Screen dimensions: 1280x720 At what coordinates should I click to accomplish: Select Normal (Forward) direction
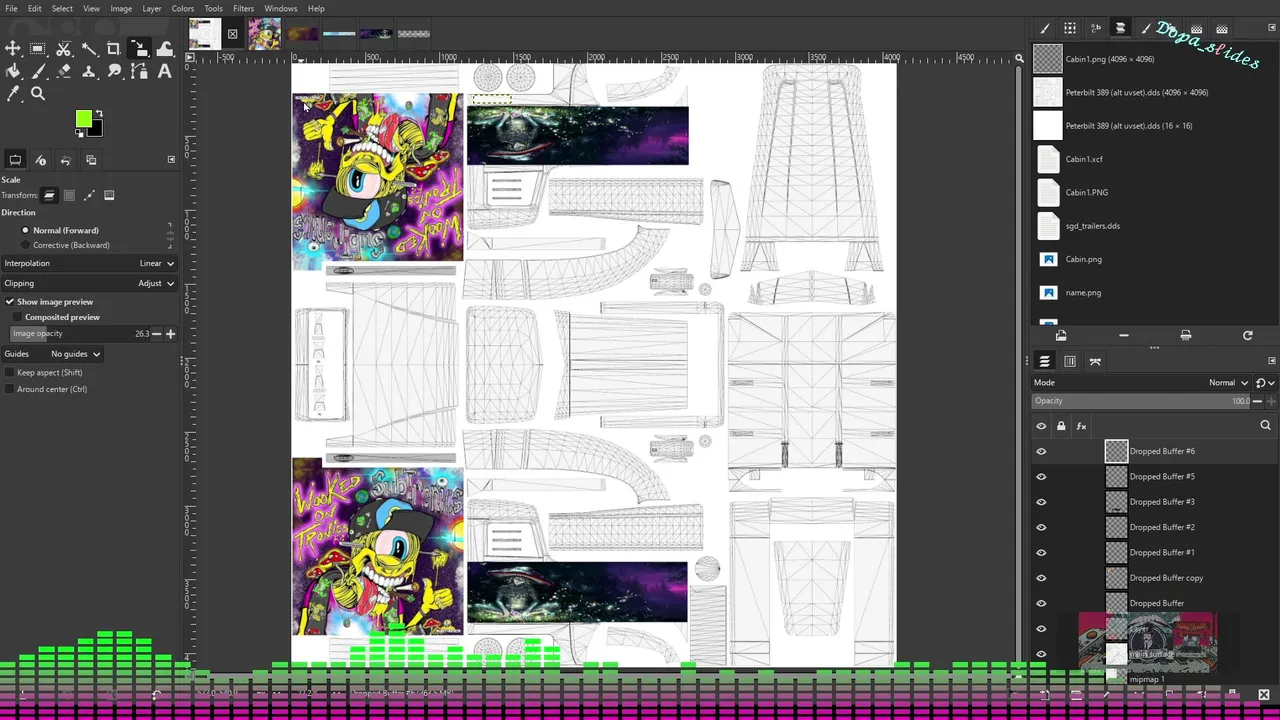pos(60,230)
